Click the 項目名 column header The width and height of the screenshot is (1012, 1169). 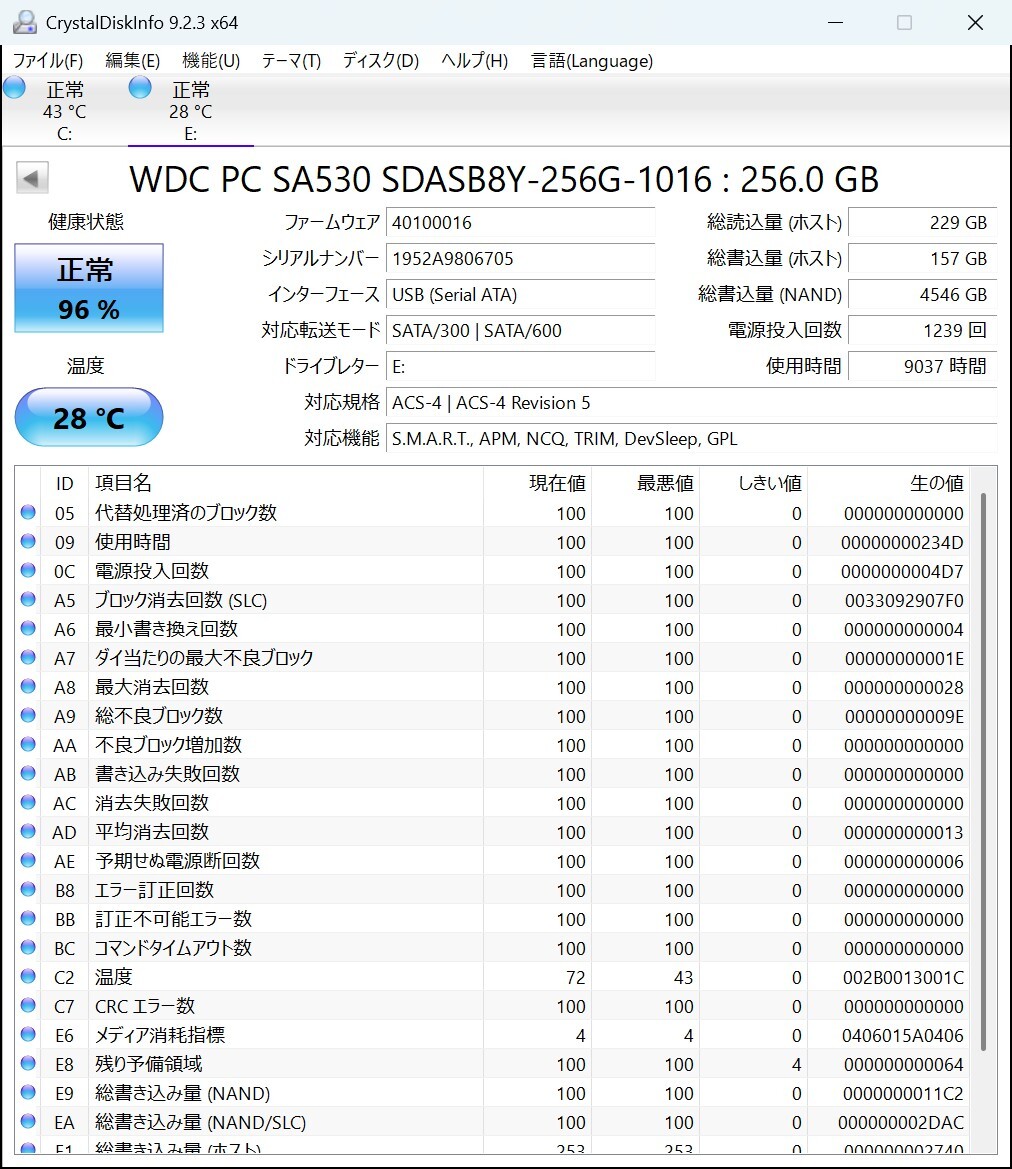[286, 483]
